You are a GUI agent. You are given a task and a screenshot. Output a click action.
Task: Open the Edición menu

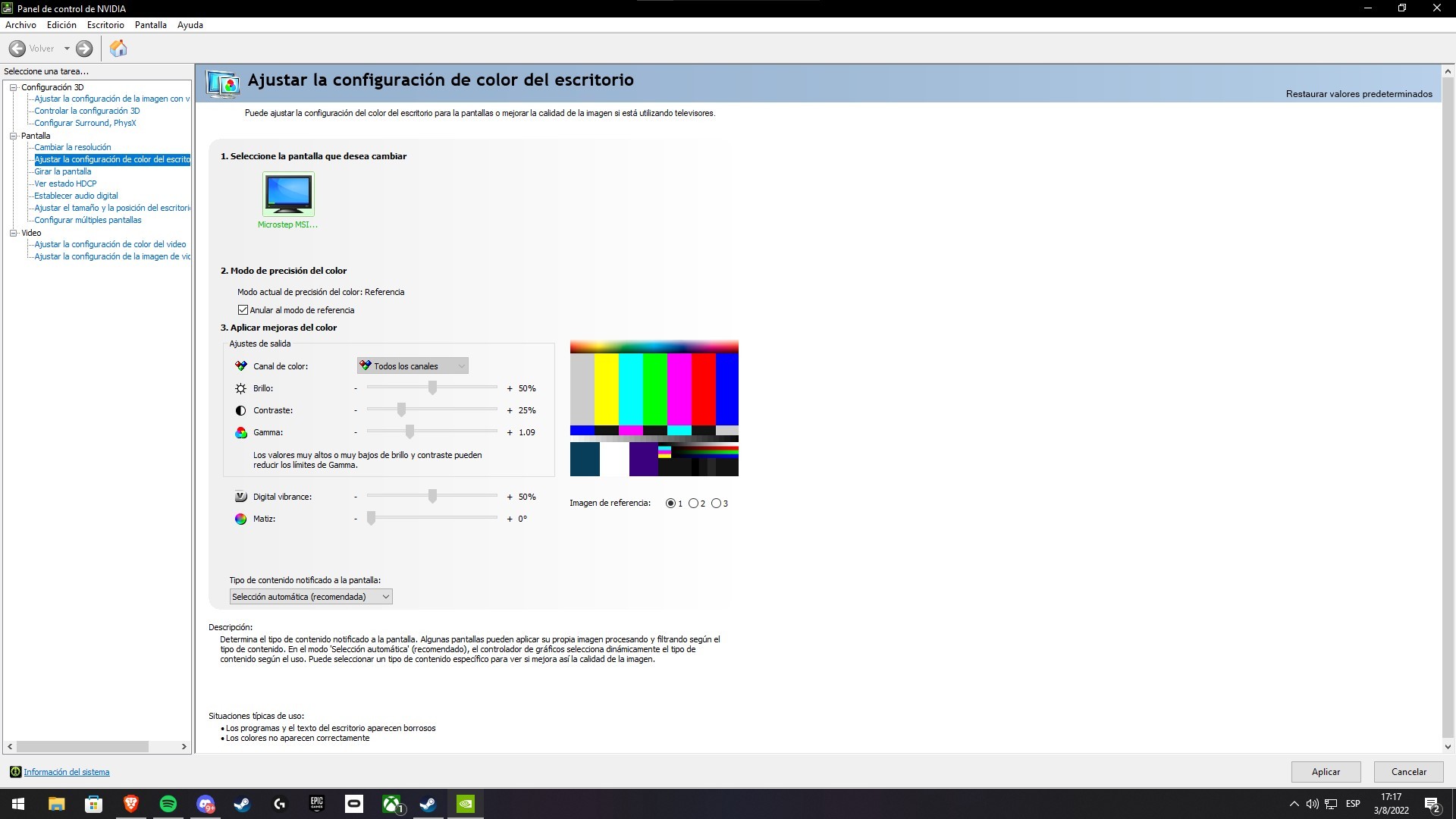[61, 25]
